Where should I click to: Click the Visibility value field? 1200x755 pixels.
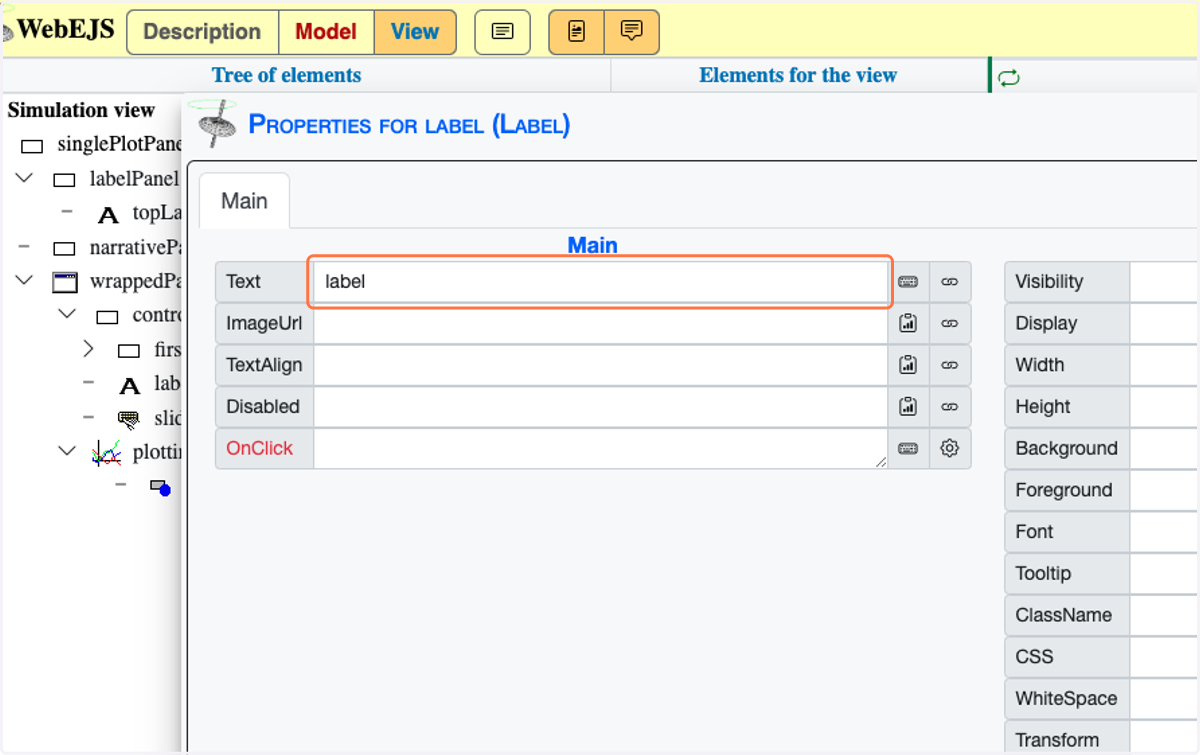[x=1165, y=282]
